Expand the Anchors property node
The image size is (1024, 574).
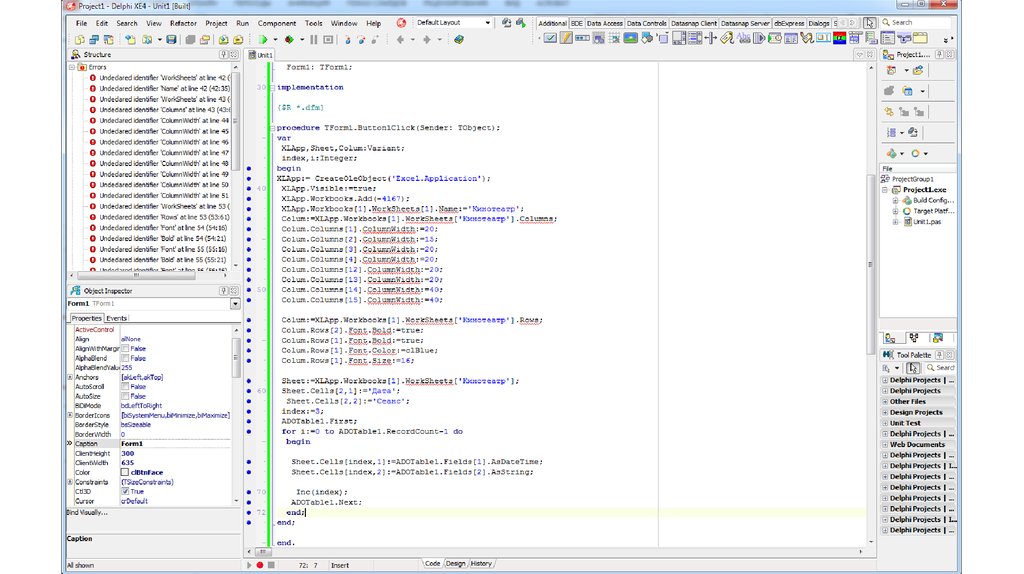pos(69,377)
